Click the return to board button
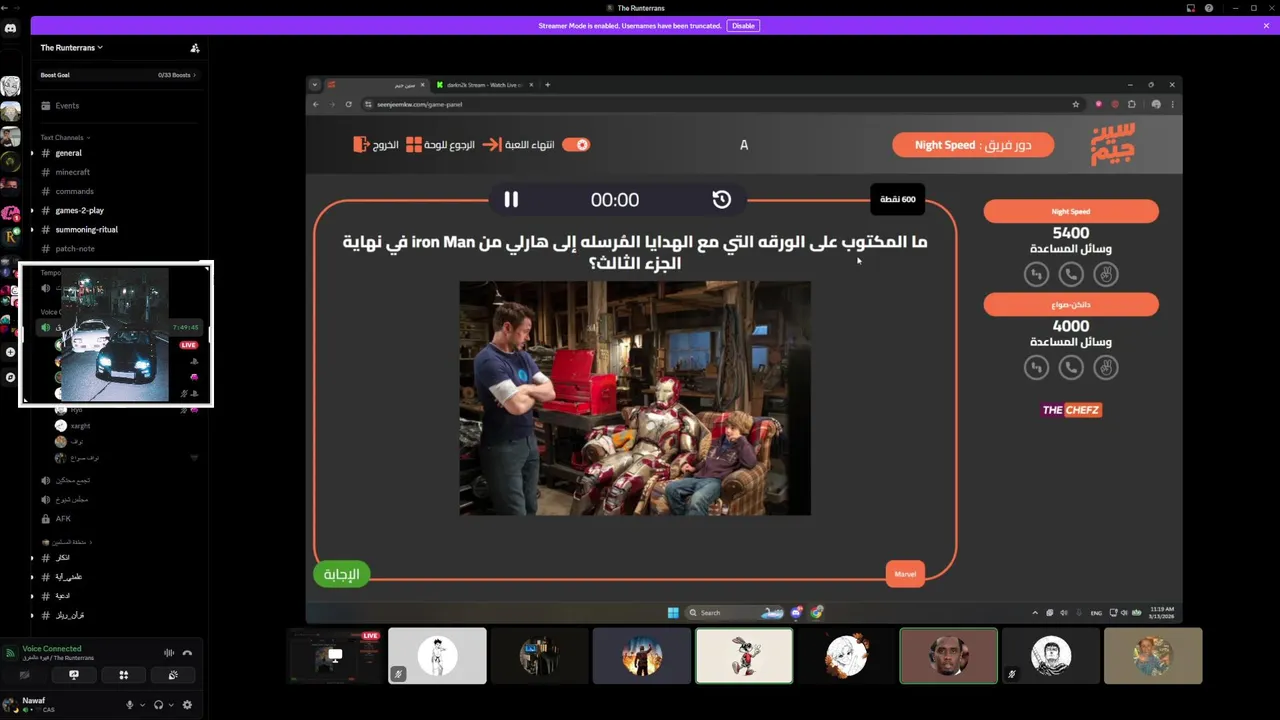 click(441, 145)
